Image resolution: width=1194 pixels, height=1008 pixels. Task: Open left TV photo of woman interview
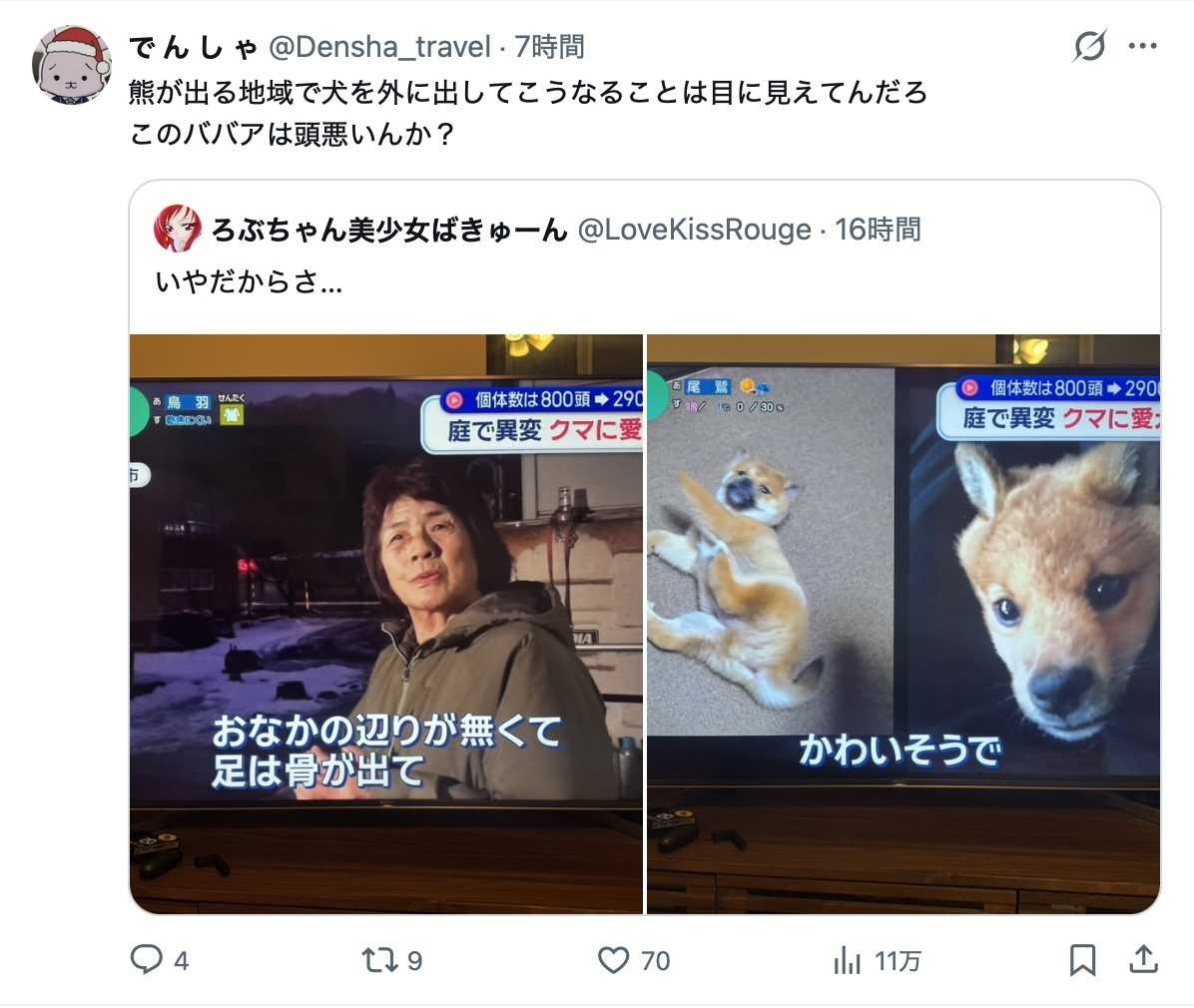coord(386,624)
